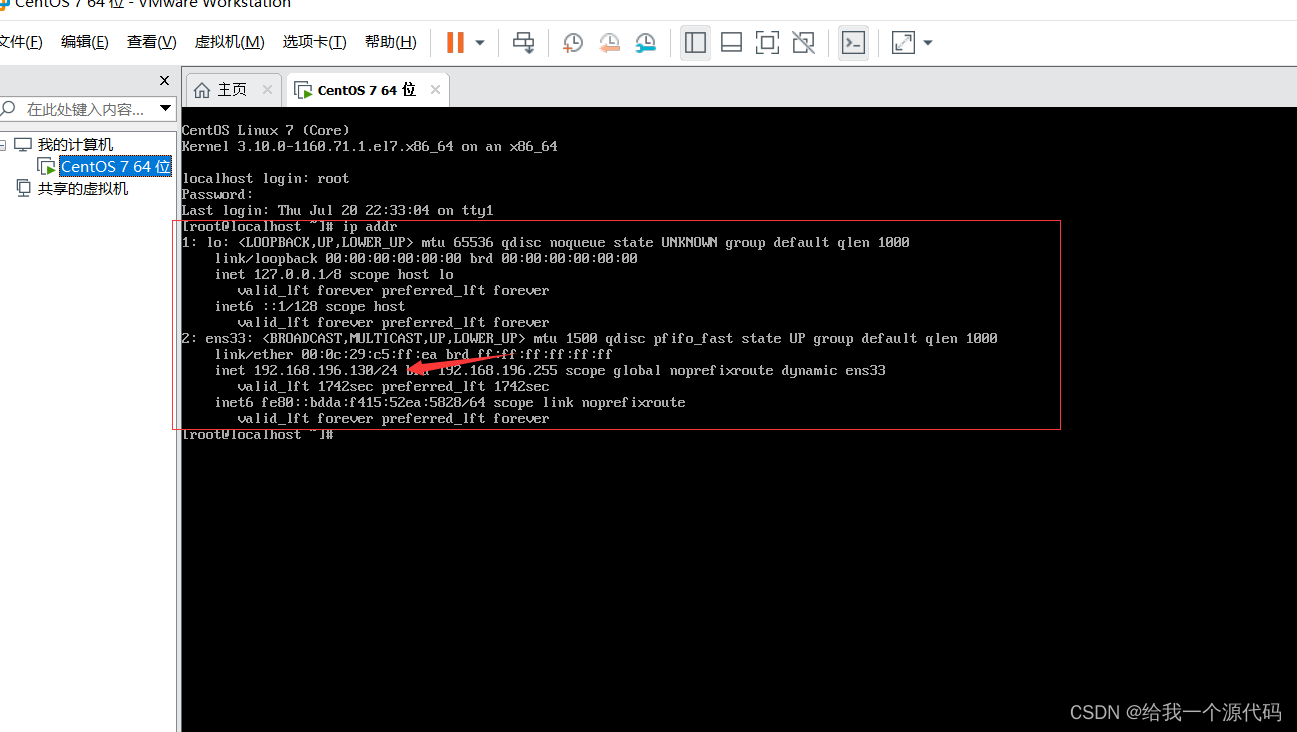This screenshot has height=732, width=1297.
Task: Close the 主页 tab
Action: pos(267,90)
